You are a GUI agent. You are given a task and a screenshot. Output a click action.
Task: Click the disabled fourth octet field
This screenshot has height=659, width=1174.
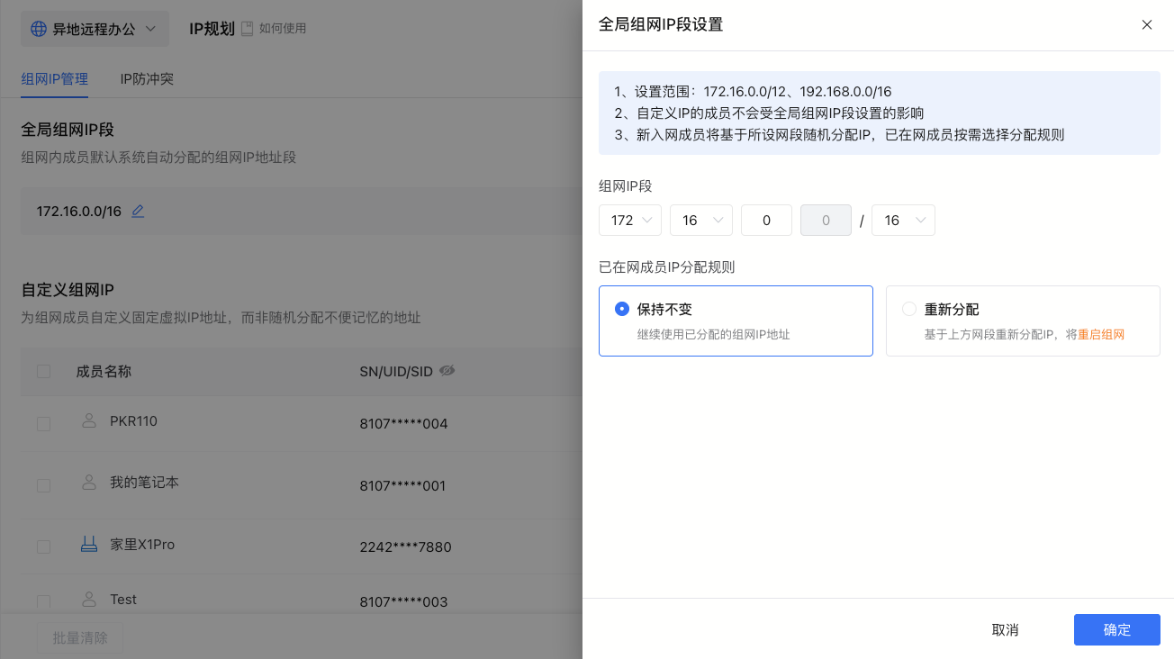[x=826, y=220]
